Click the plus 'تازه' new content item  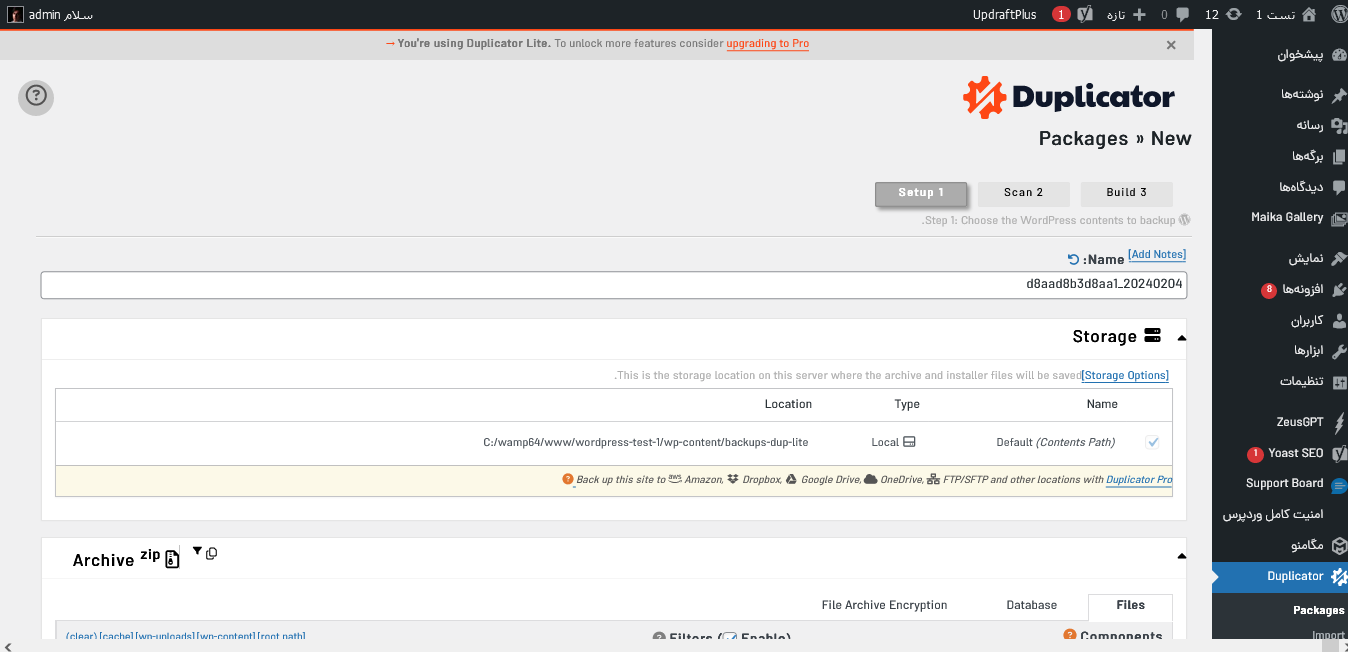coord(1126,14)
